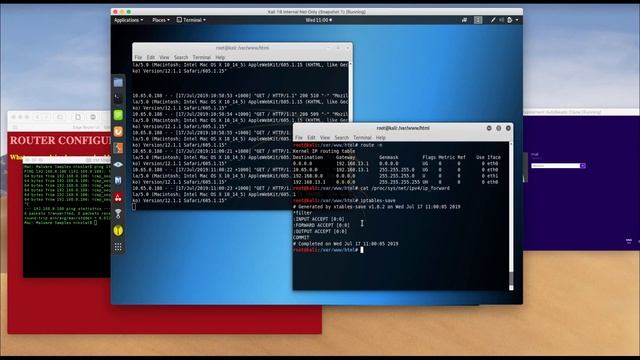Click the front terminal vertical scrollbar
Screen dimensions: 640x360
click(511, 216)
